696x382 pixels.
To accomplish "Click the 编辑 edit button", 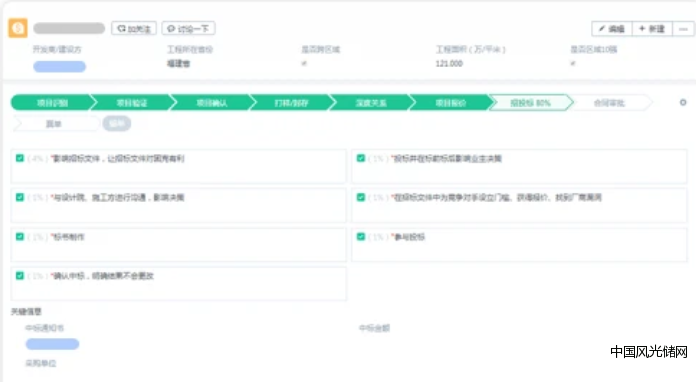I will coord(612,29).
